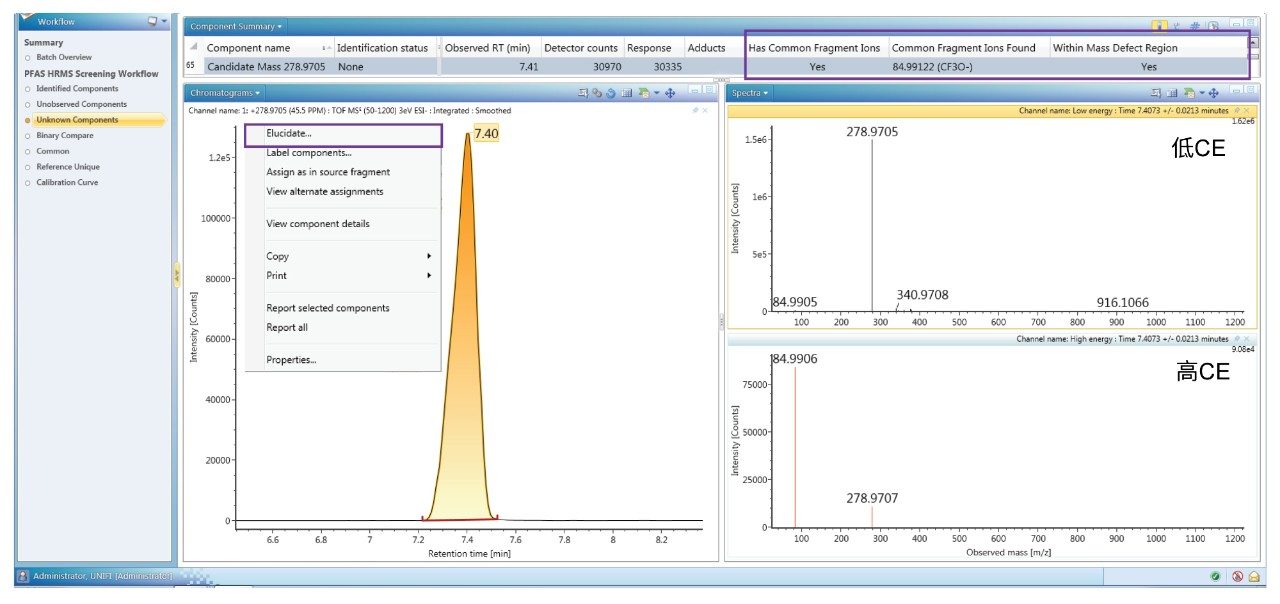Click the first toolbar icon in Chromatograms panel
Image resolution: width=1280 pixels, height=604 pixels.
point(583,92)
